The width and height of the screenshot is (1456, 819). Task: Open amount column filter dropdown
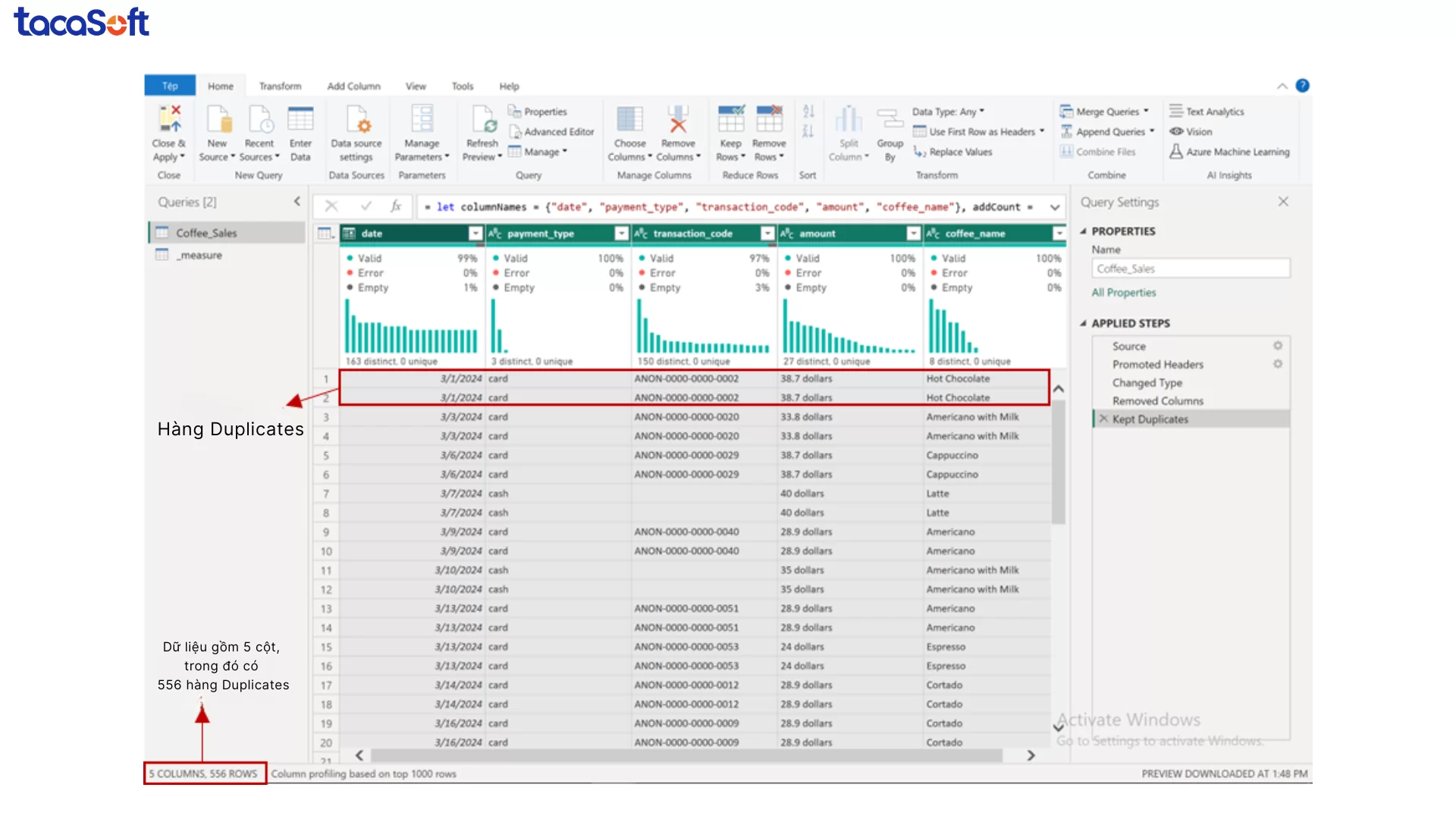(914, 234)
